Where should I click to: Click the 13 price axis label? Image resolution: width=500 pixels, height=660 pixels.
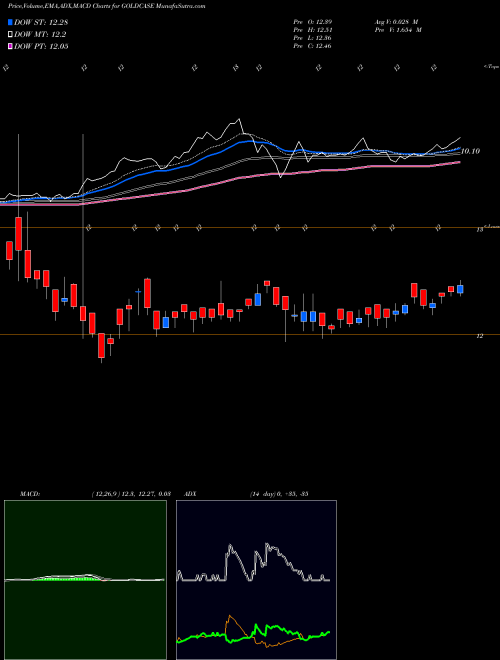coord(479,230)
